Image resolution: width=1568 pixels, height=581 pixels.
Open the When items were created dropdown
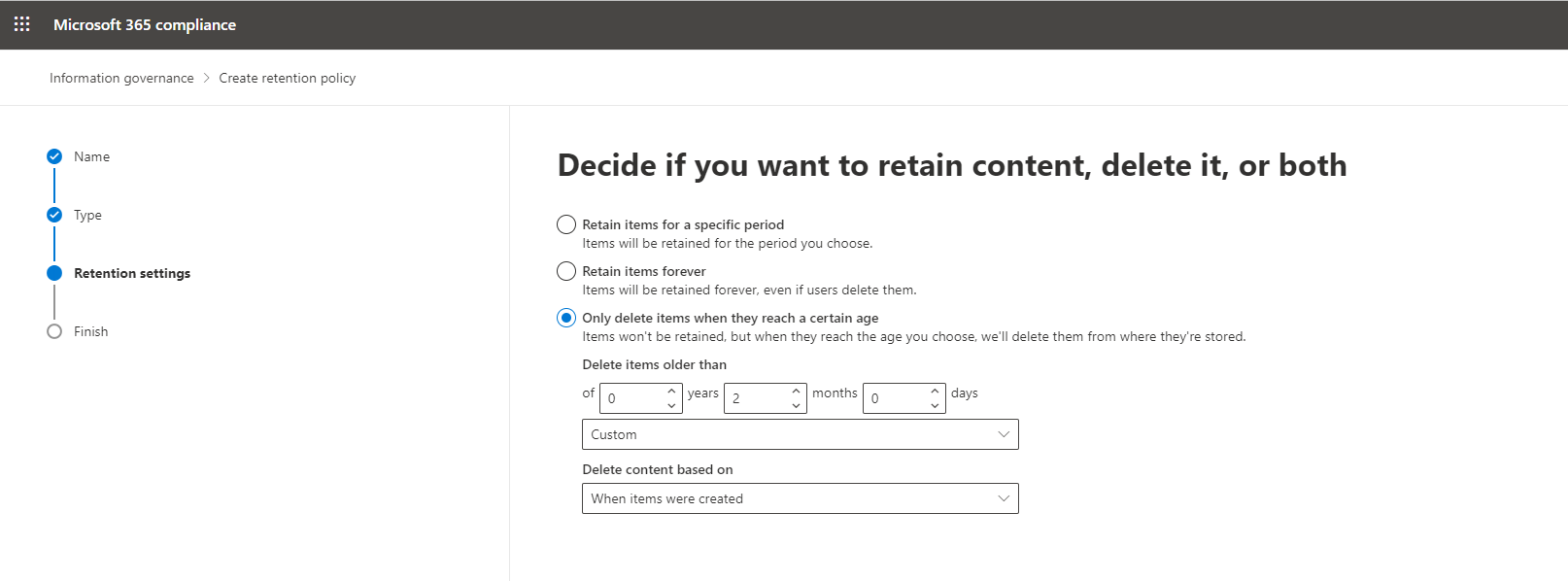[801, 498]
